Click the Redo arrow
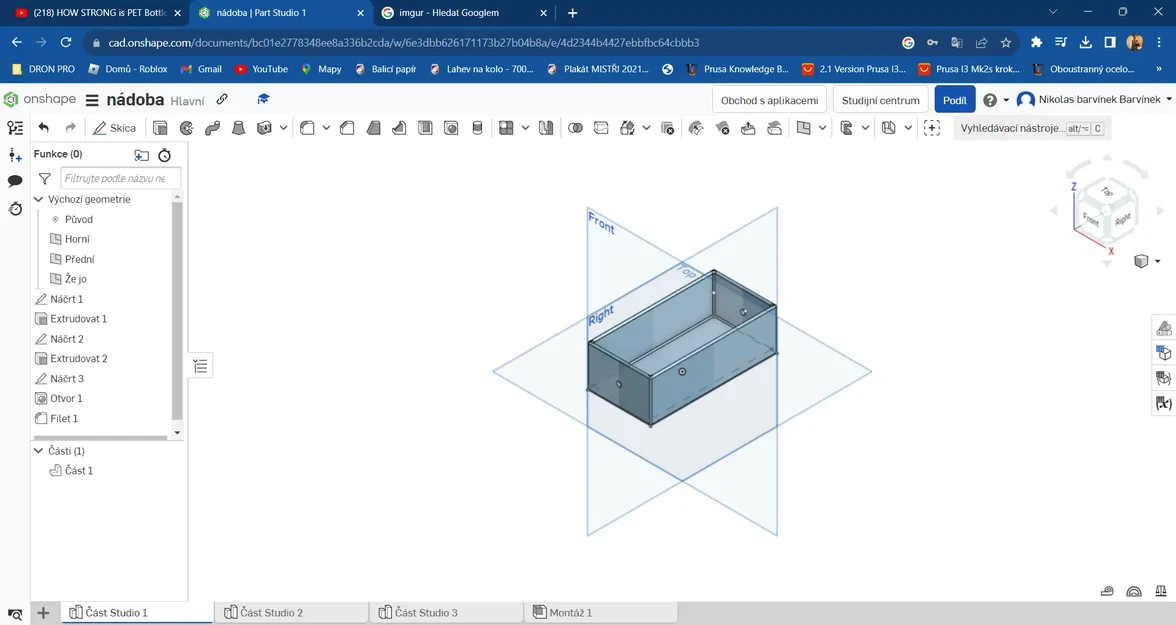Image resolution: width=1176 pixels, height=625 pixels. [x=70, y=128]
